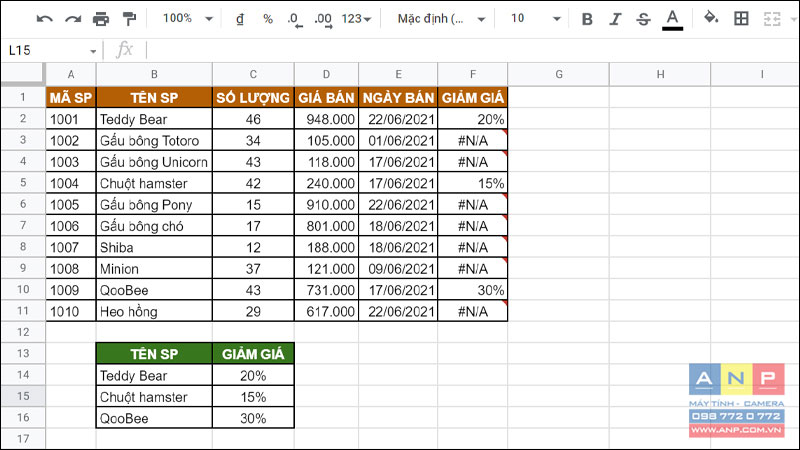
Task: Open the text color picker
Action: pyautogui.click(x=672, y=19)
